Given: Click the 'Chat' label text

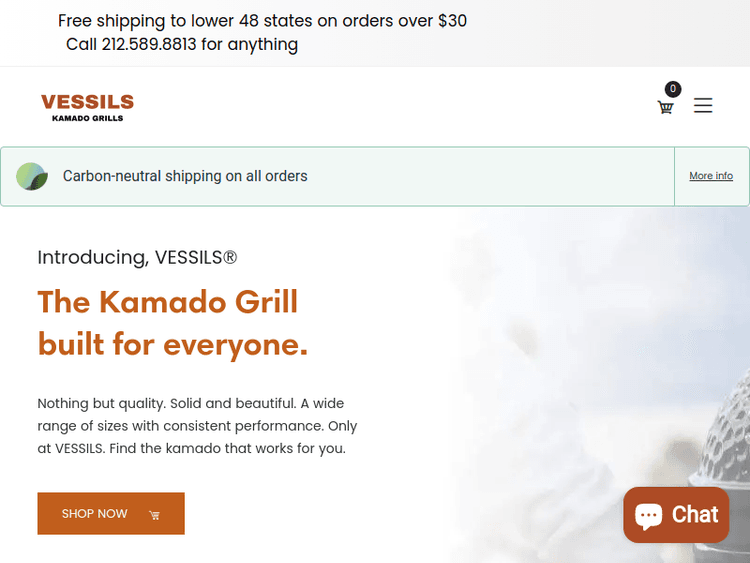Looking at the screenshot, I should click(695, 514).
